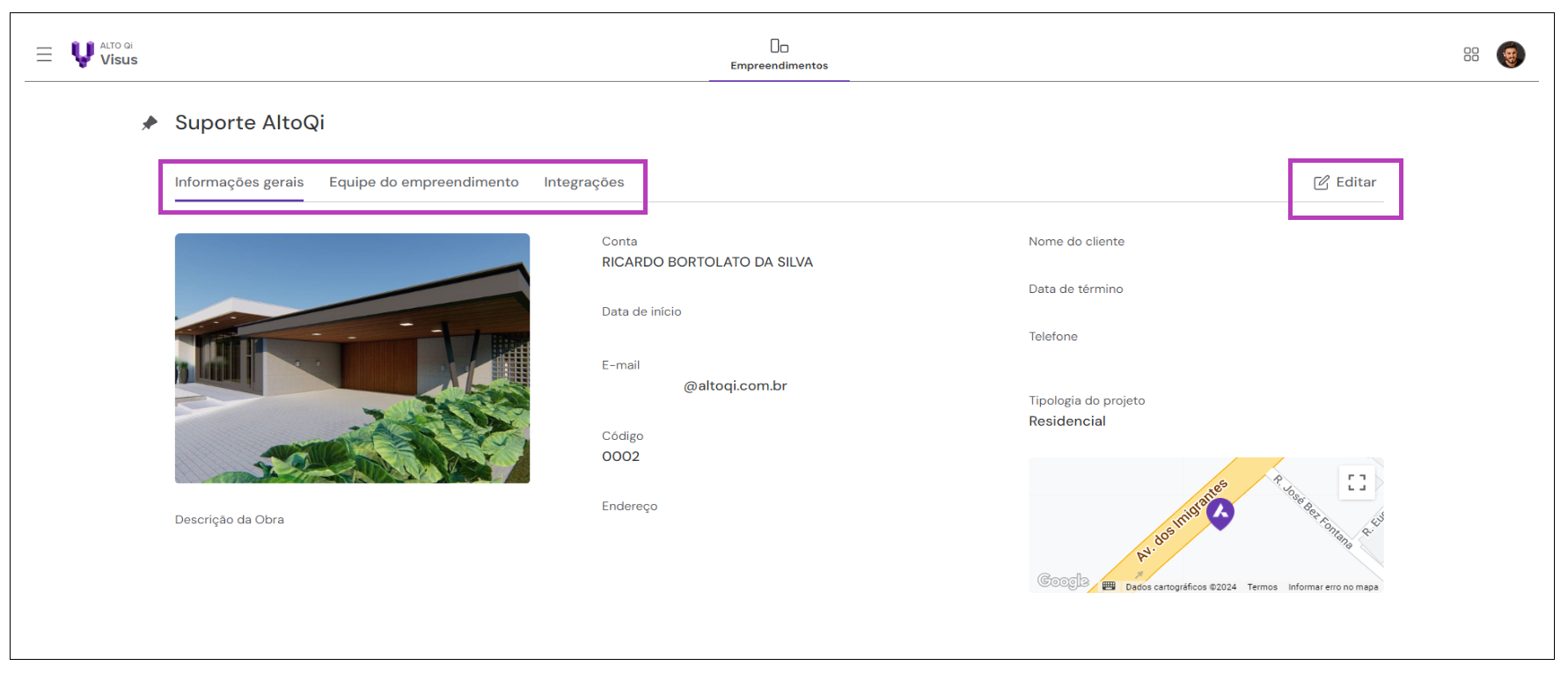
Task: Click the building project photo
Action: click(352, 357)
